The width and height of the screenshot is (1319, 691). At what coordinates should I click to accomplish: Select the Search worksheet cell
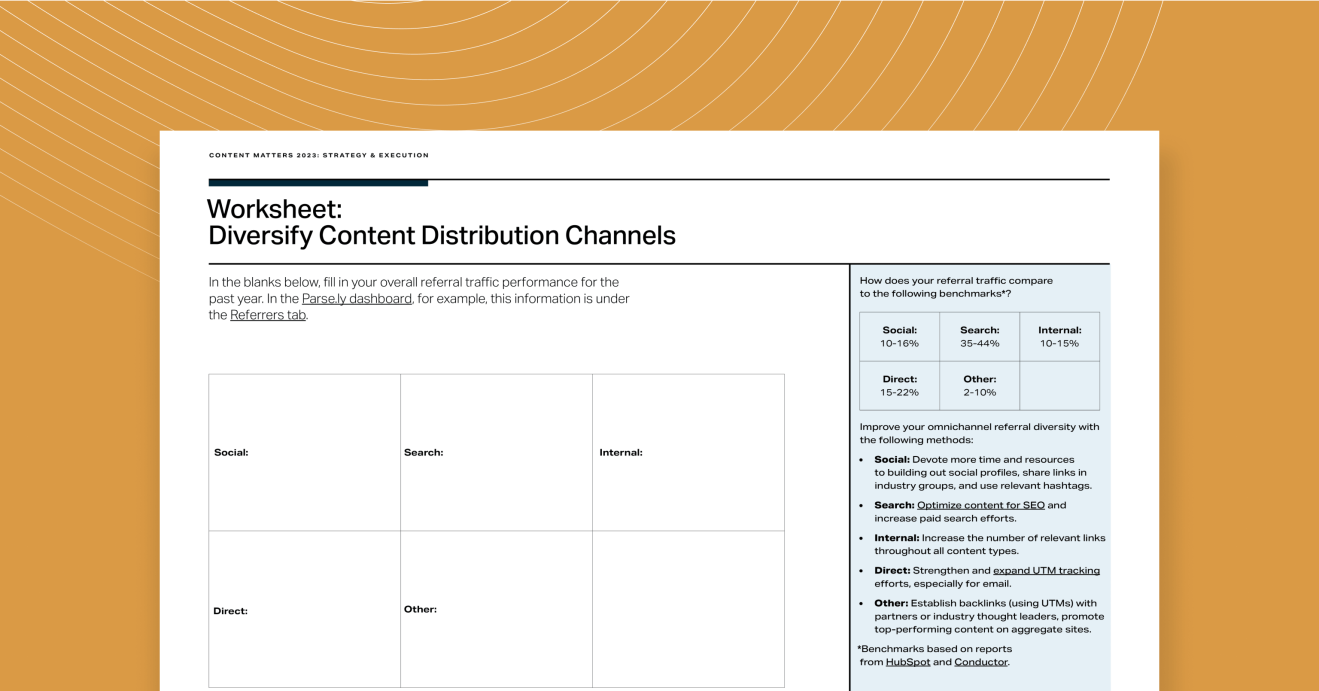497,453
